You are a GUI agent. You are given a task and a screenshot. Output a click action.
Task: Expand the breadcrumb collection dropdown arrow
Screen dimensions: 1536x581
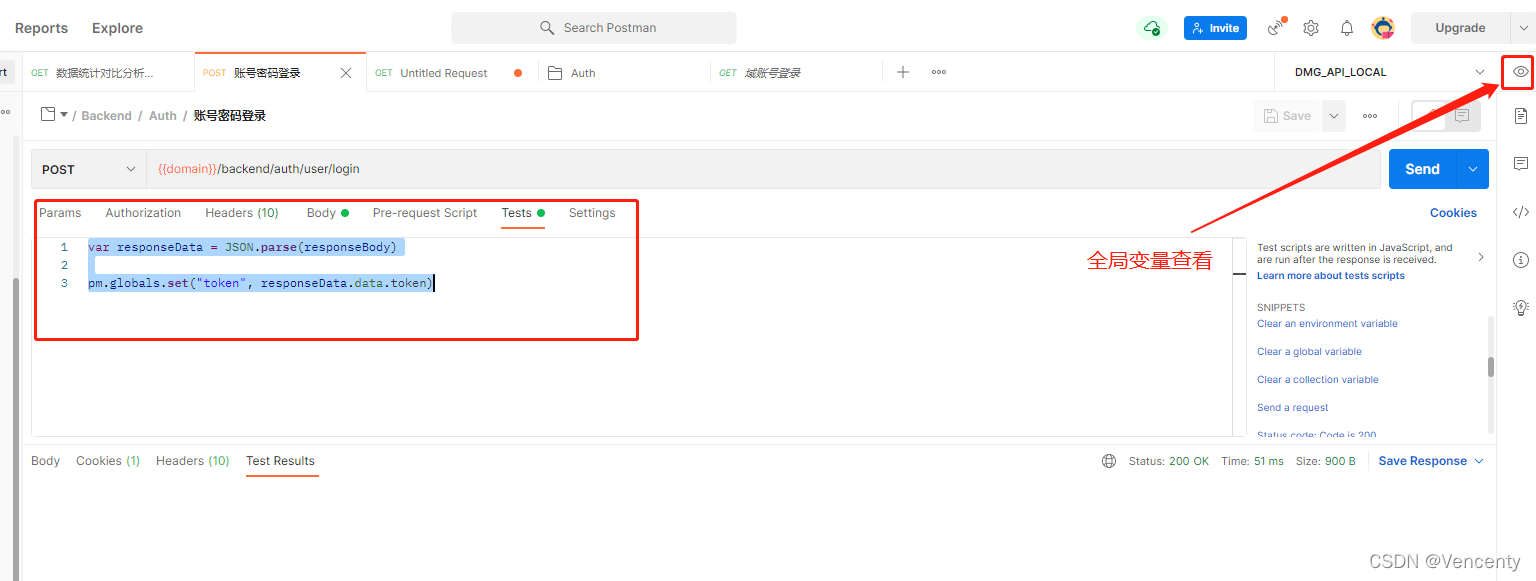pyautogui.click(x=64, y=115)
